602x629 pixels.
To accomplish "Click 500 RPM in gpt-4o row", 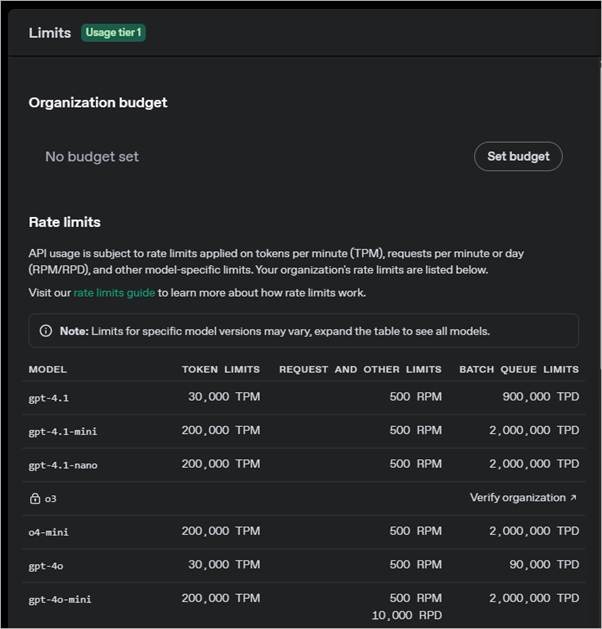I will click(x=416, y=565).
